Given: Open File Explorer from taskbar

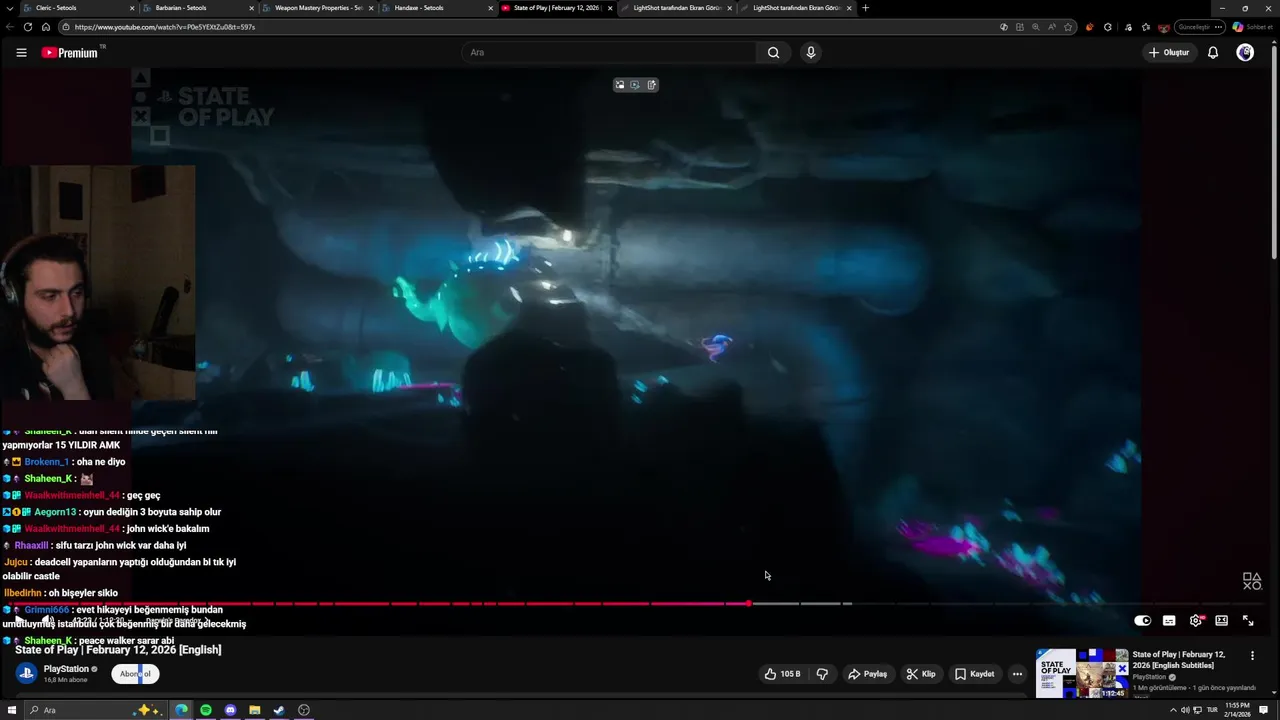Looking at the screenshot, I should [255, 710].
